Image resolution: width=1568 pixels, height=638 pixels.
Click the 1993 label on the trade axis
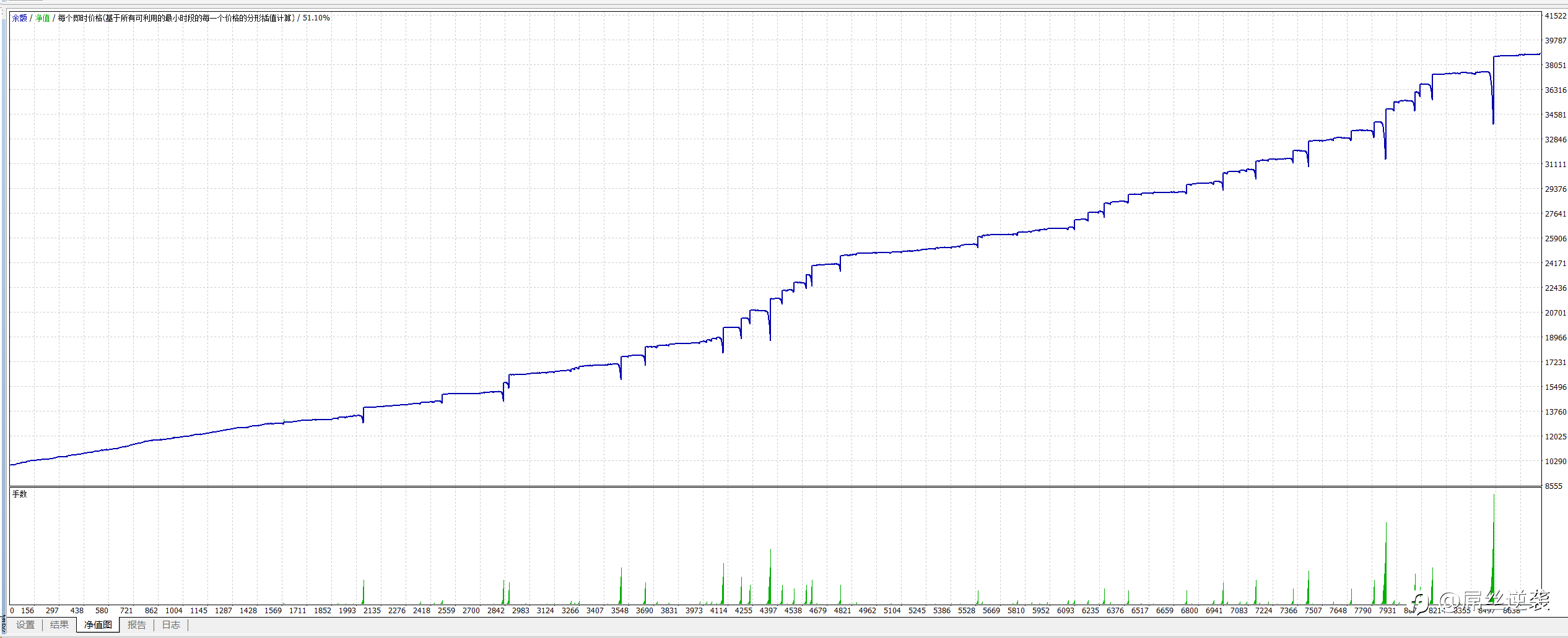click(347, 611)
